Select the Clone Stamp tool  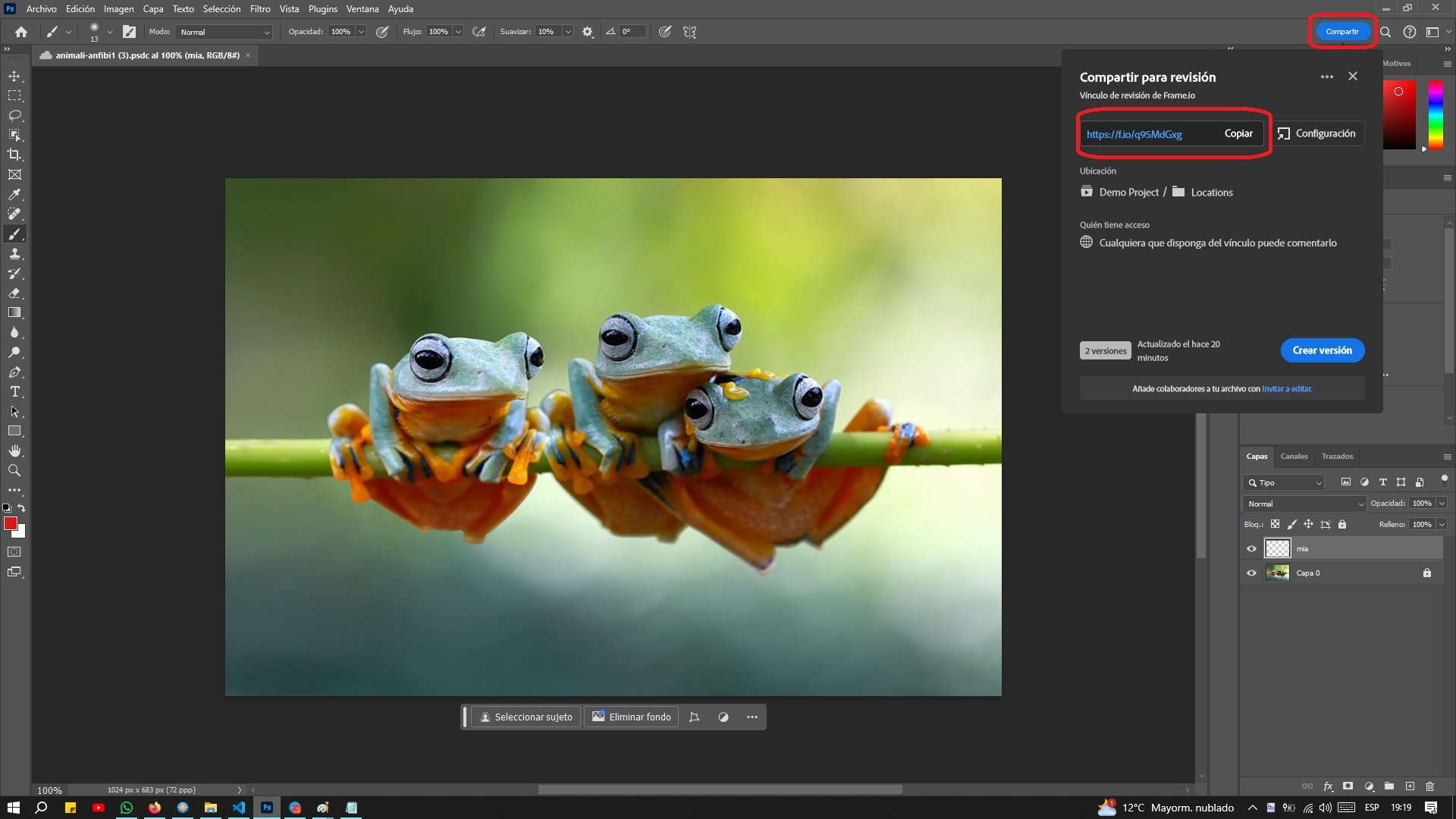(14, 254)
